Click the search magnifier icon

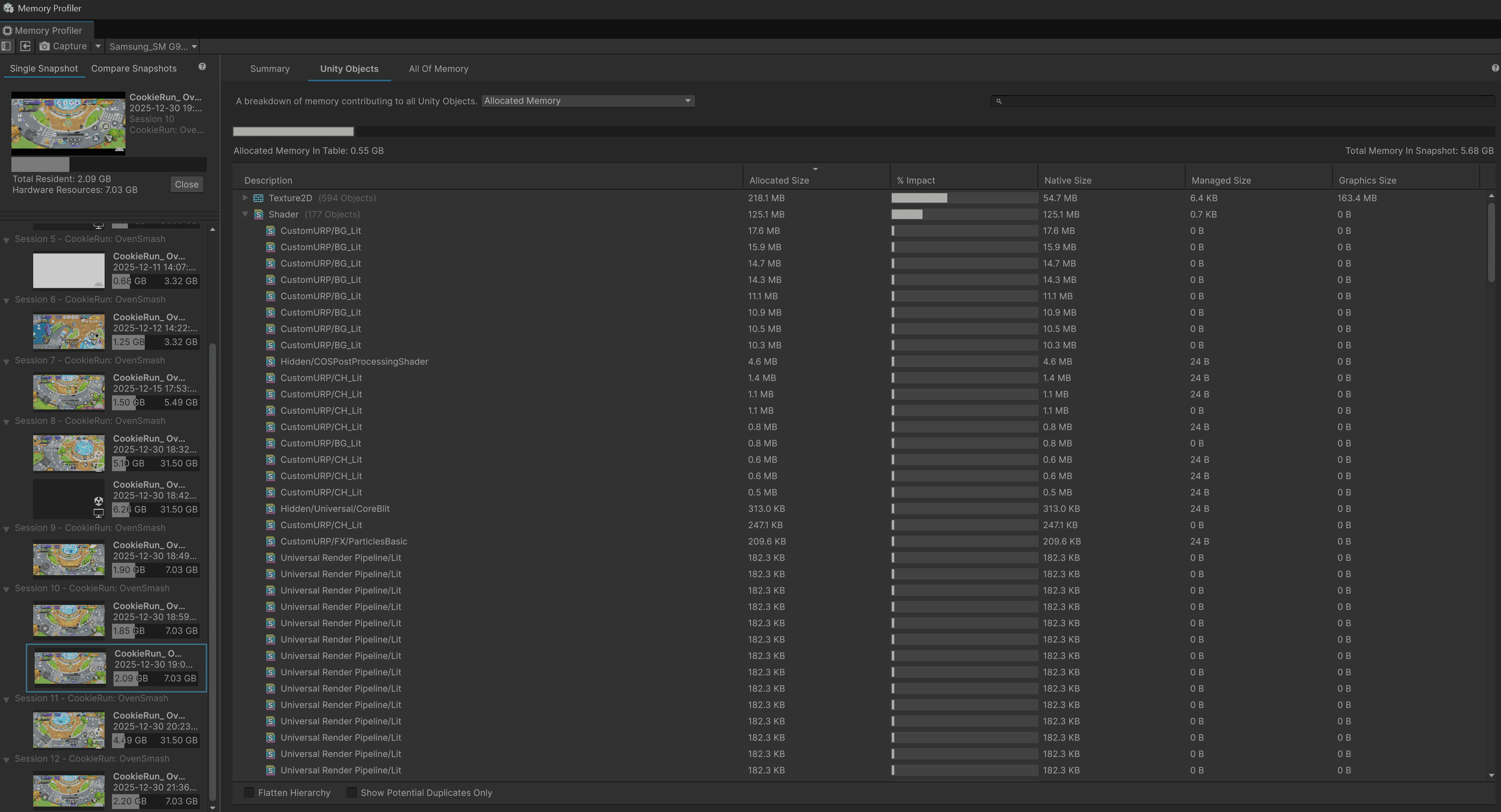999,102
